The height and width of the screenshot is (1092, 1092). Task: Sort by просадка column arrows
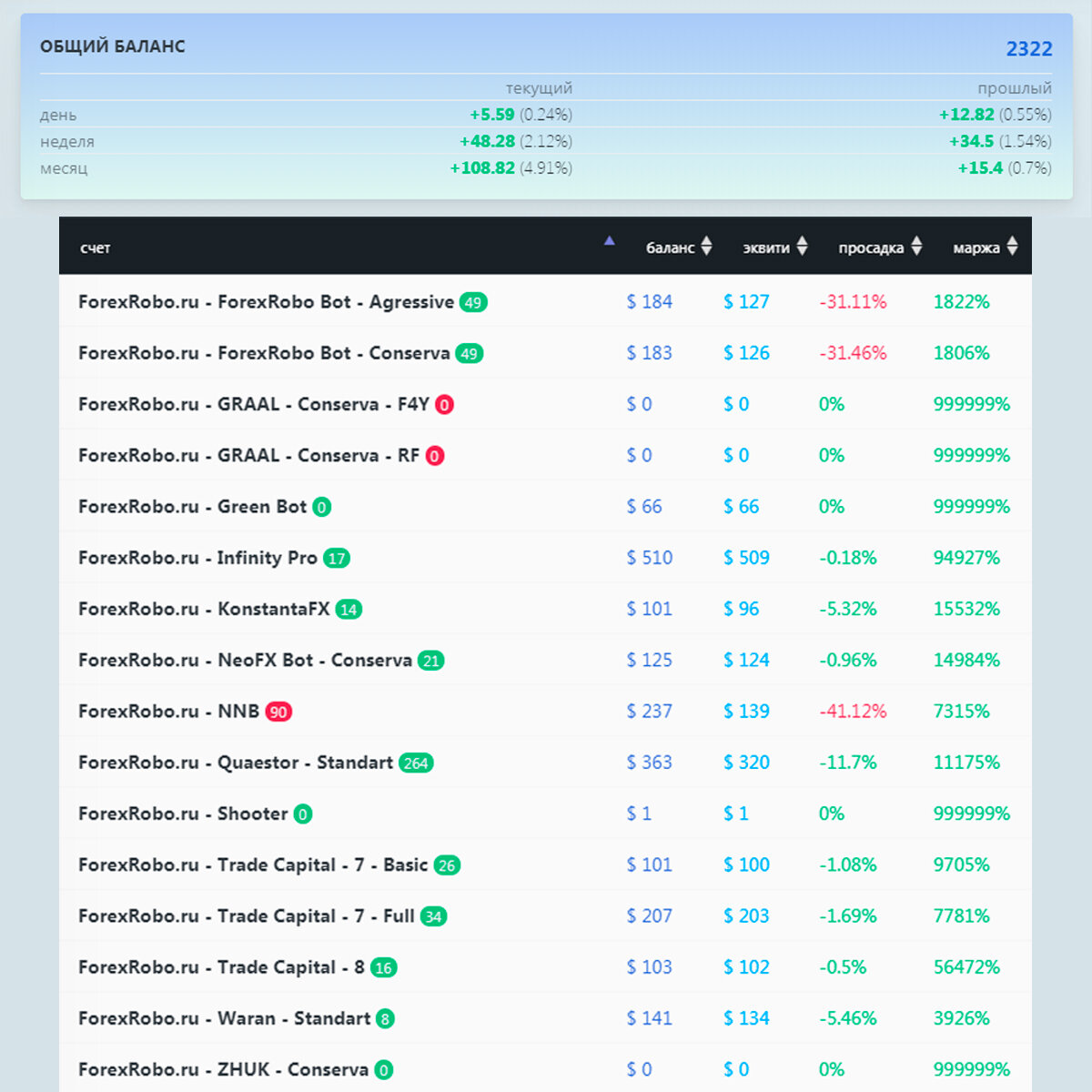point(916,247)
